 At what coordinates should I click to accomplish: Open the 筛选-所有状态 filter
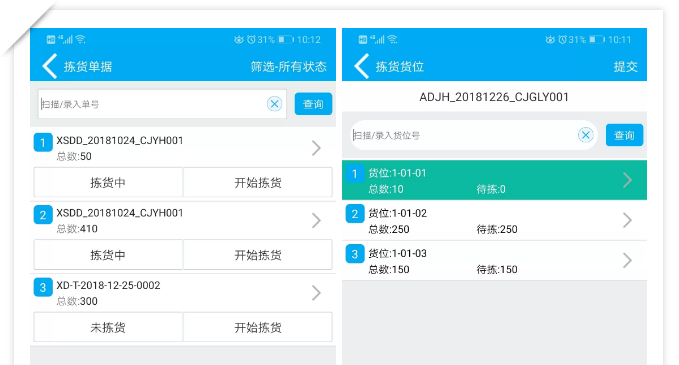coord(288,67)
